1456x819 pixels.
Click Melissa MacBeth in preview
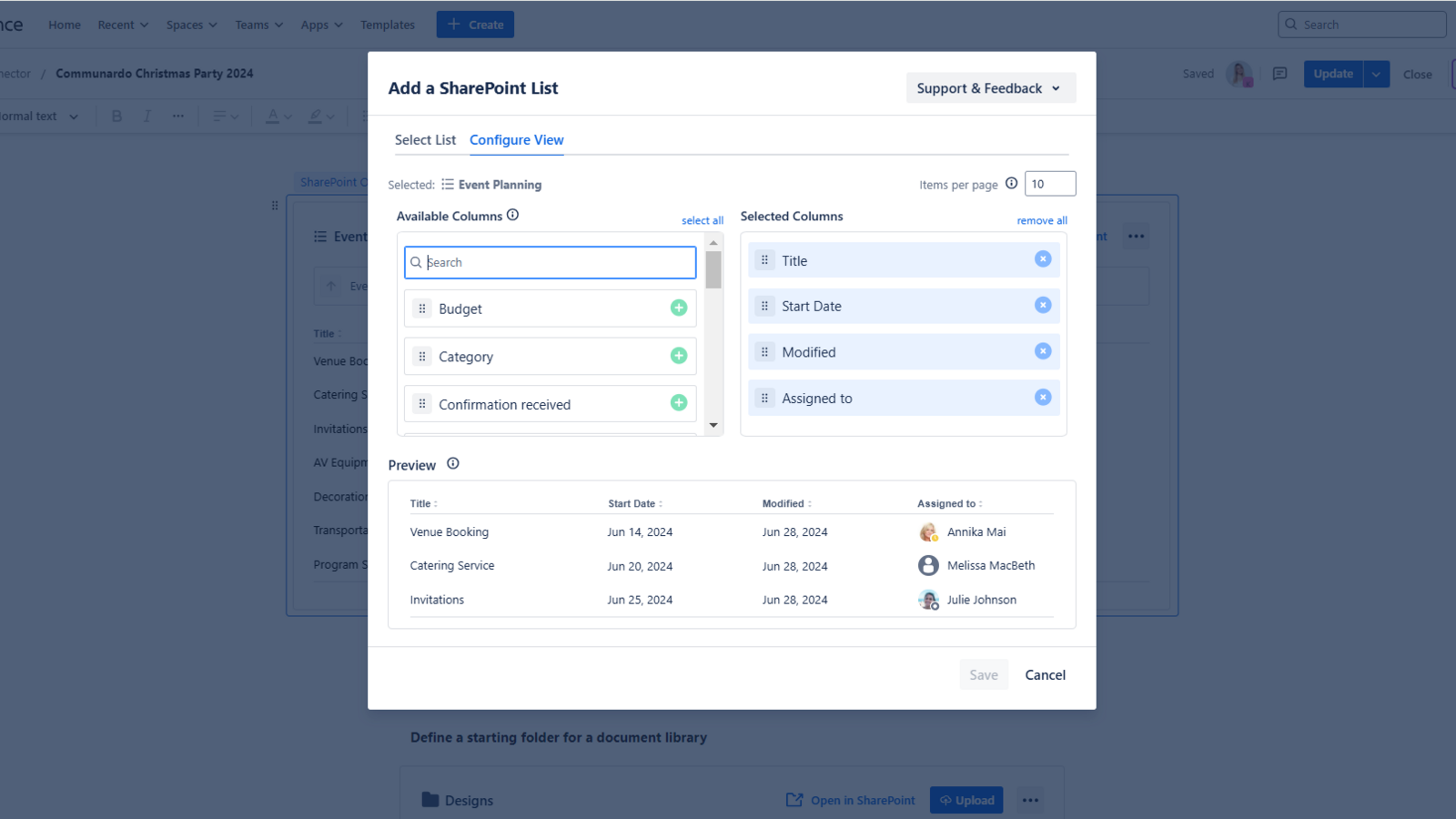[x=991, y=566]
